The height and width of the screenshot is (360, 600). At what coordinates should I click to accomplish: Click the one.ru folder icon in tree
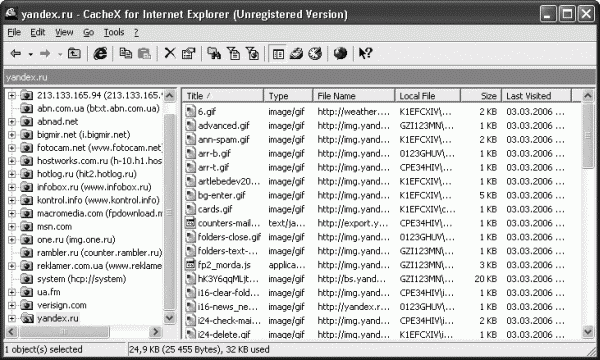26,240
